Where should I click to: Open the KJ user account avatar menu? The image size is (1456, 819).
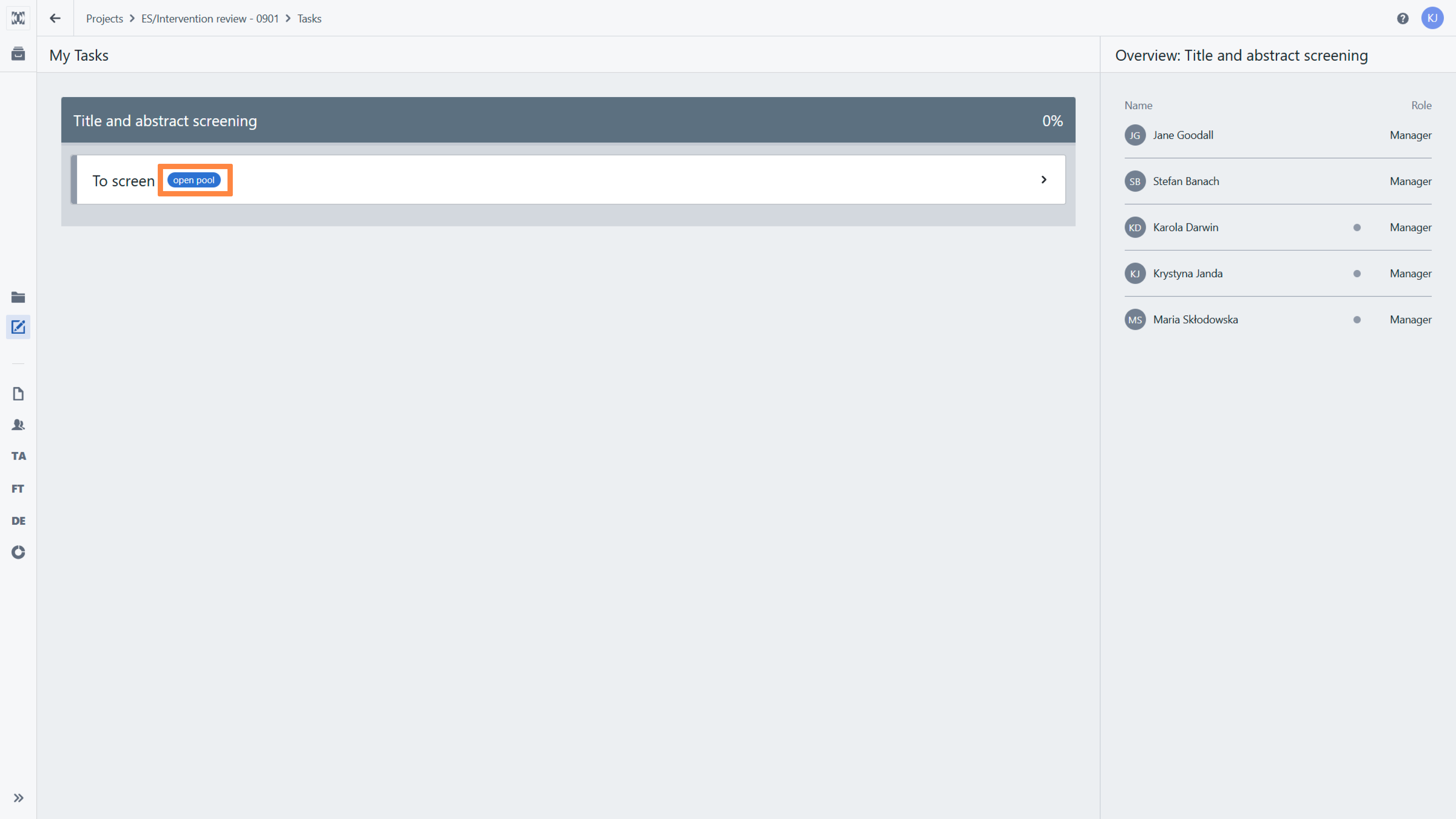click(x=1433, y=17)
